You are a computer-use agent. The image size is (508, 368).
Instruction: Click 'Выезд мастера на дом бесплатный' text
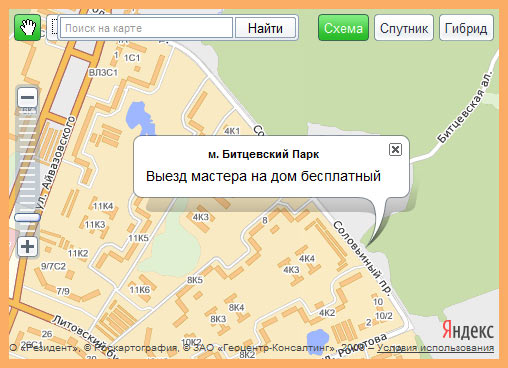pyautogui.click(x=263, y=176)
